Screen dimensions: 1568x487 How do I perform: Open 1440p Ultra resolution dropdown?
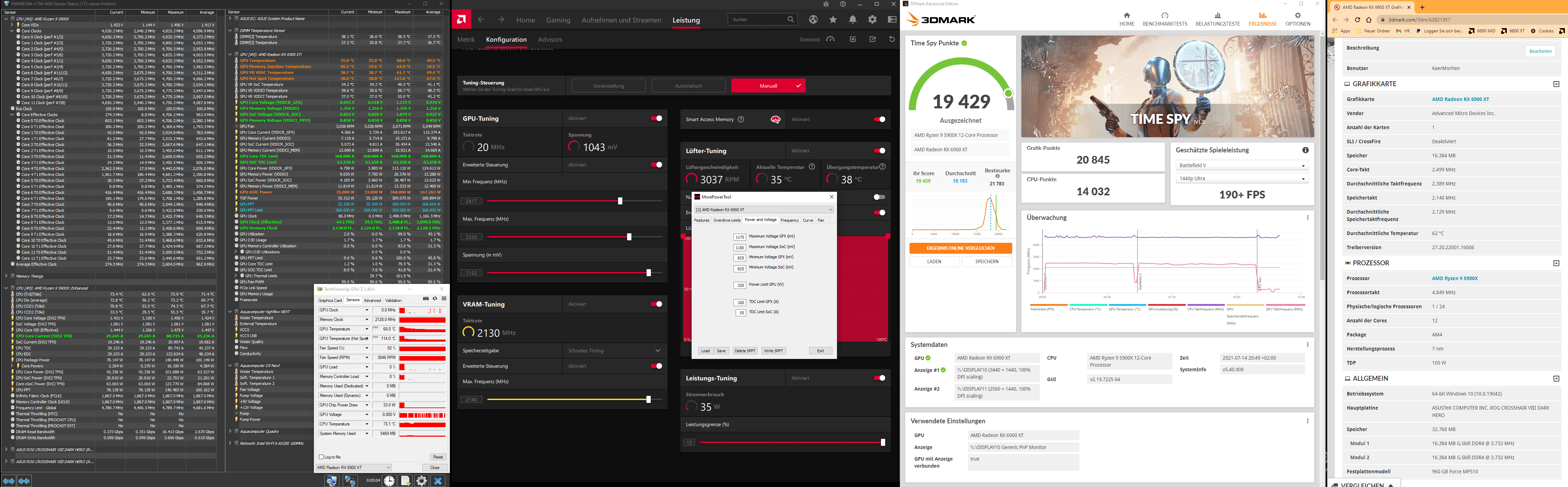tap(1242, 178)
